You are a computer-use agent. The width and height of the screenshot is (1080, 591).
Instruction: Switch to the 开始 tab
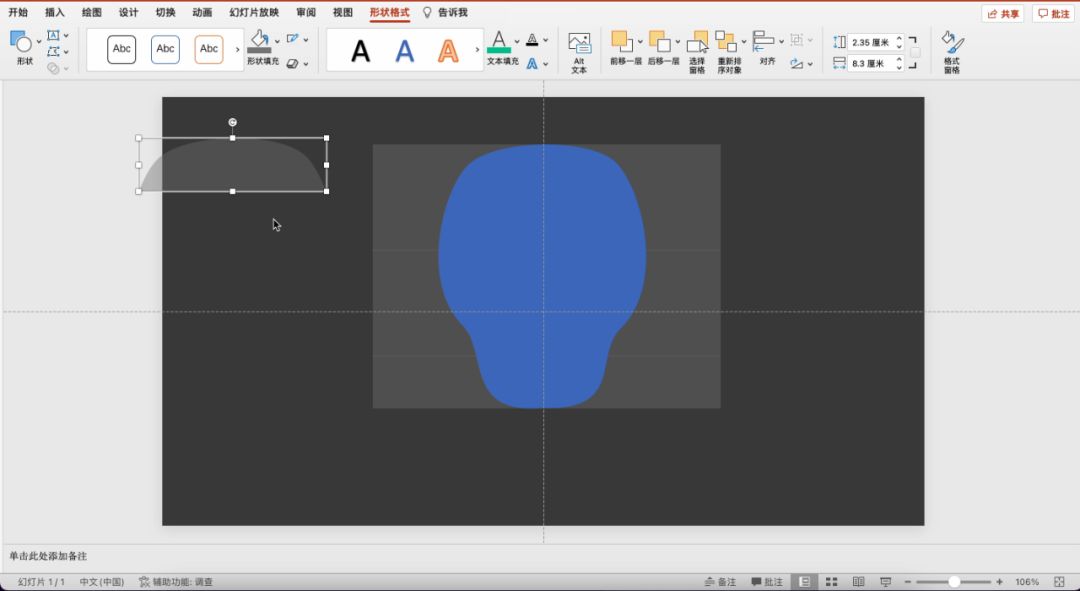(x=18, y=12)
